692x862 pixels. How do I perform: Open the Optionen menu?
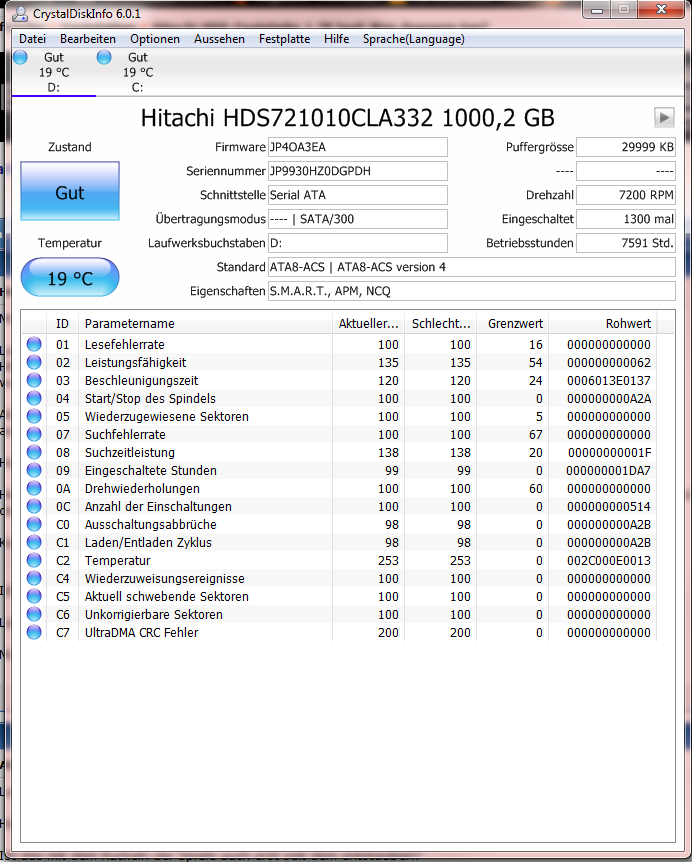coord(155,39)
